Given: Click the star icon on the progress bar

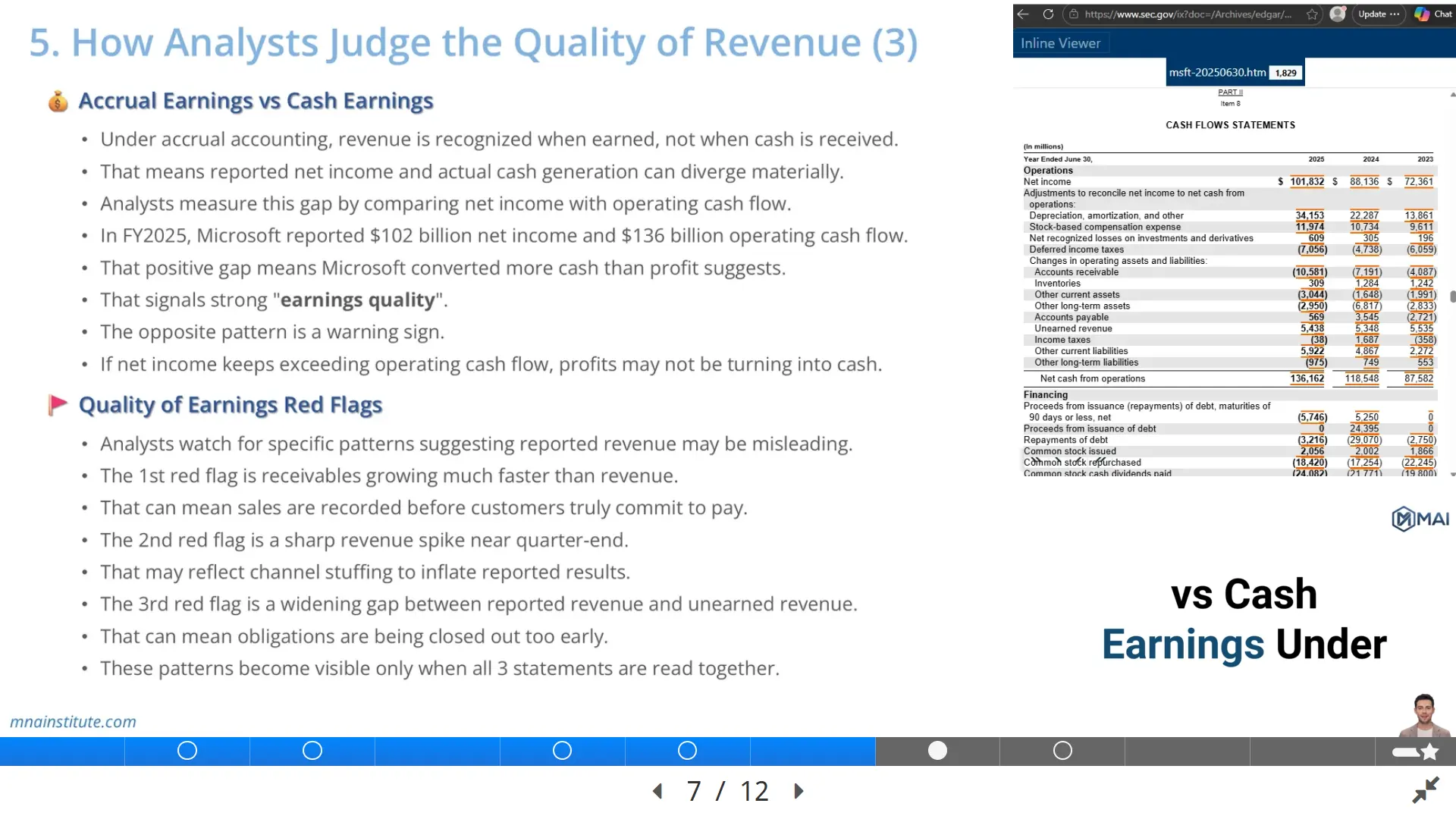Looking at the screenshot, I should pyautogui.click(x=1429, y=752).
